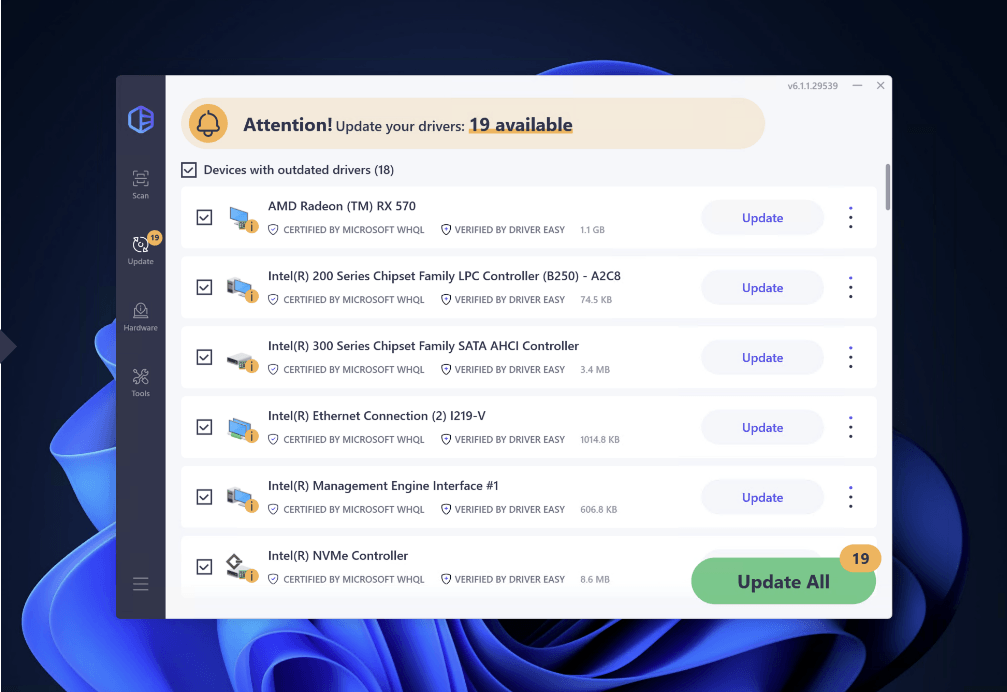Uncheck the Intel NVMe Controller checkbox
Image resolution: width=1007 pixels, height=692 pixels.
(204, 567)
